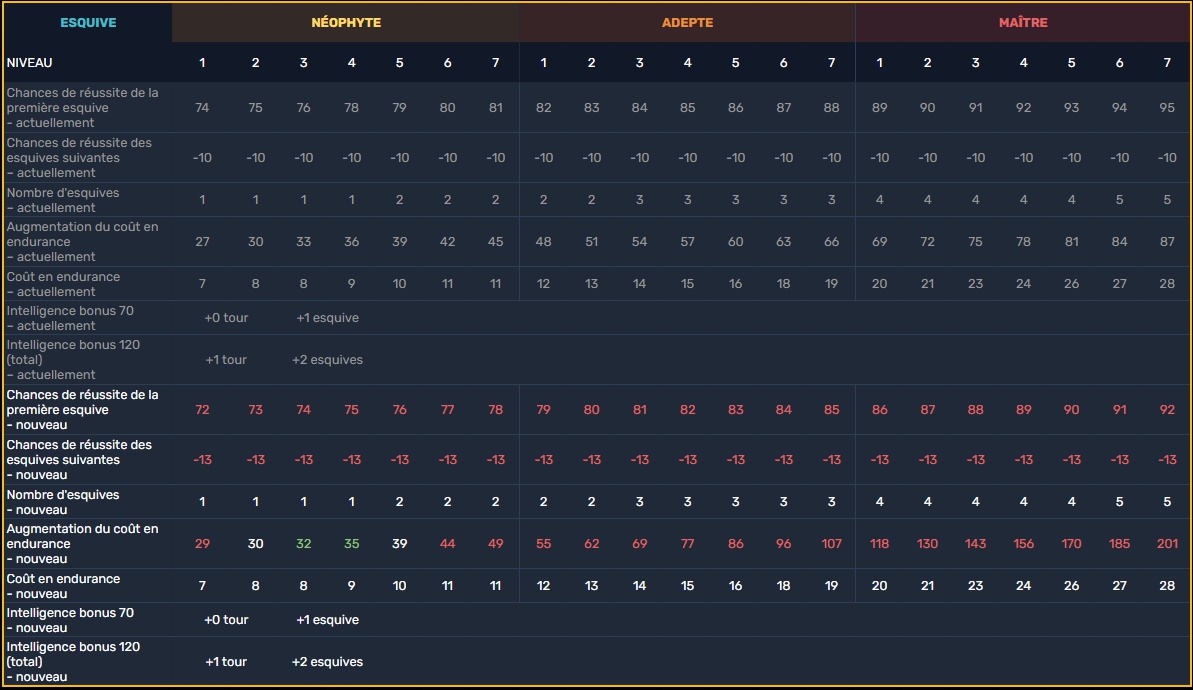Click the grey value 51

pos(591,242)
